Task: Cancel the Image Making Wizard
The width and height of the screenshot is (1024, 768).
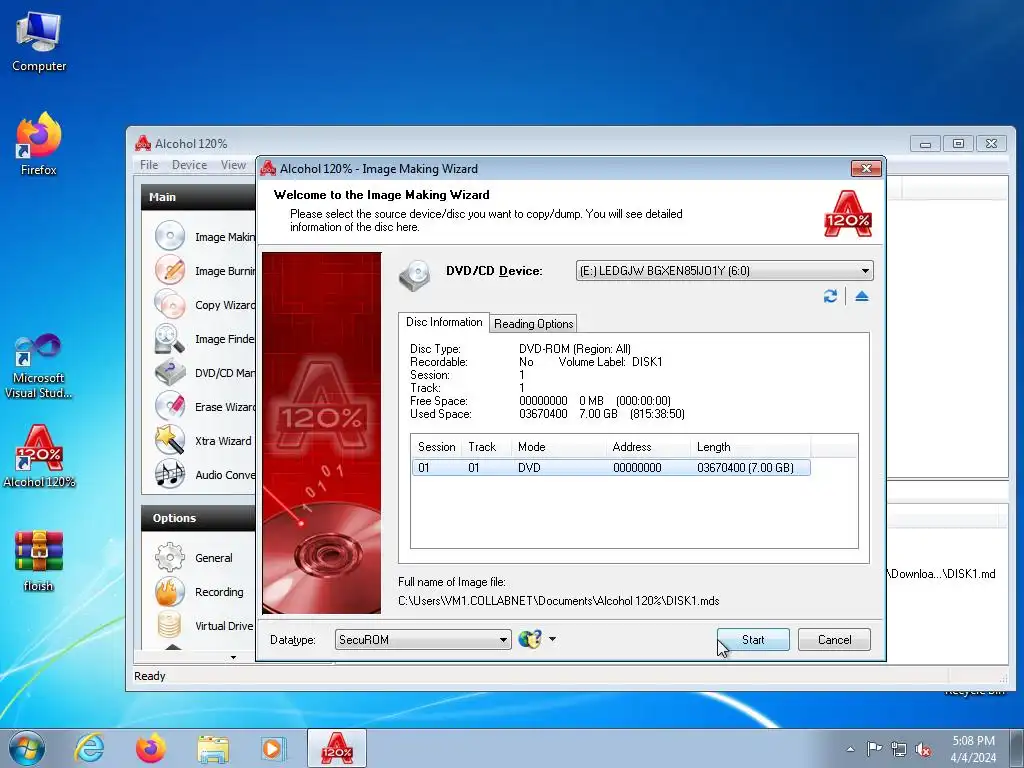Action: [x=834, y=639]
